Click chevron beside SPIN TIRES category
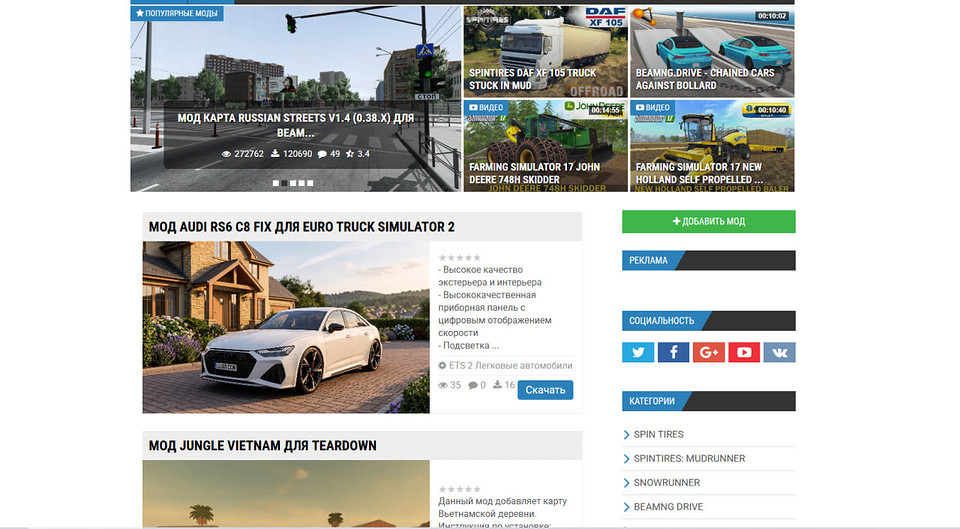Image resolution: width=960 pixels, height=529 pixels. [x=626, y=435]
